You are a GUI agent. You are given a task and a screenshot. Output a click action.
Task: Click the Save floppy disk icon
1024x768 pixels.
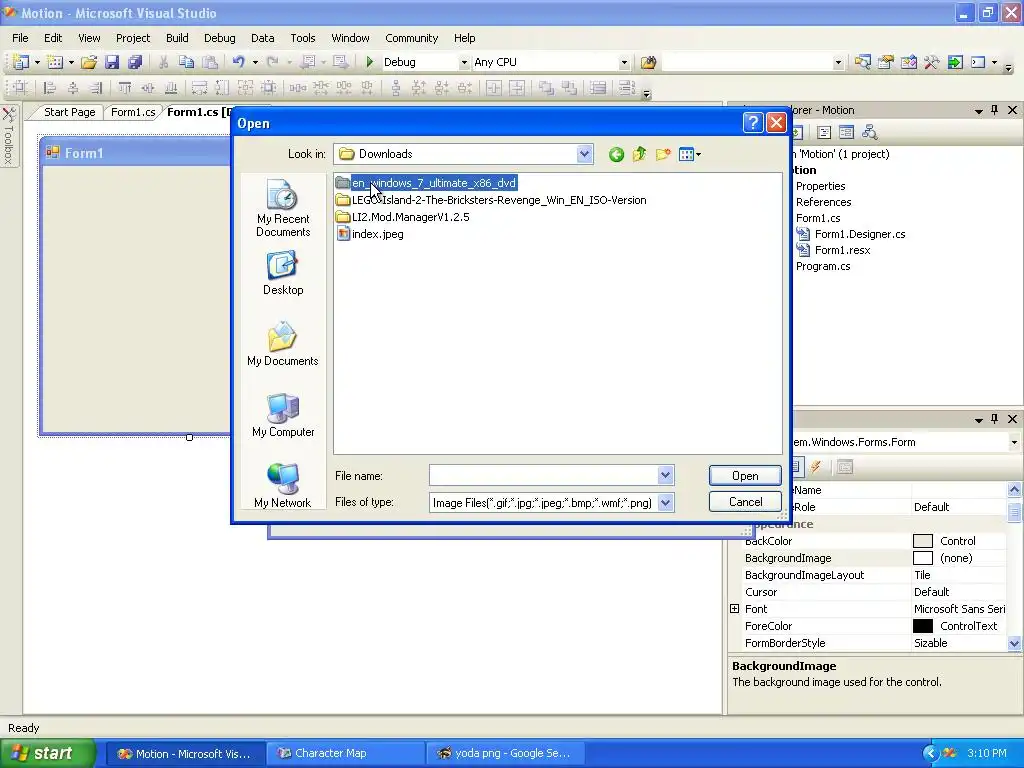[112, 62]
